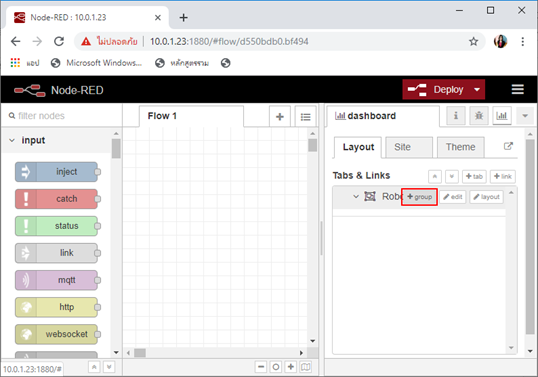Reset canvas zoom with circle button
This screenshot has height=377, width=538.
tap(276, 367)
